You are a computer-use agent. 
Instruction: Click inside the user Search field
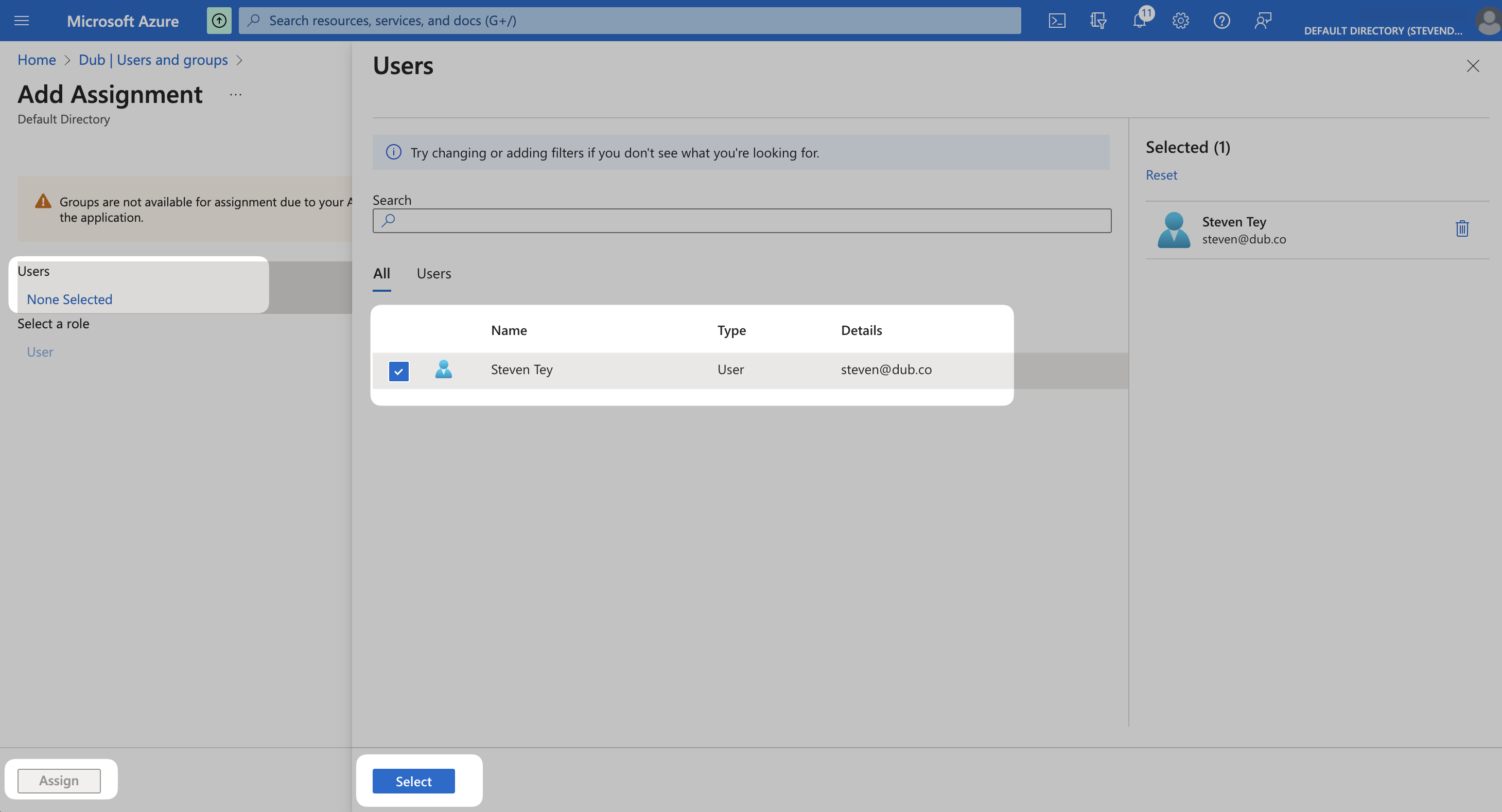[x=741, y=220]
